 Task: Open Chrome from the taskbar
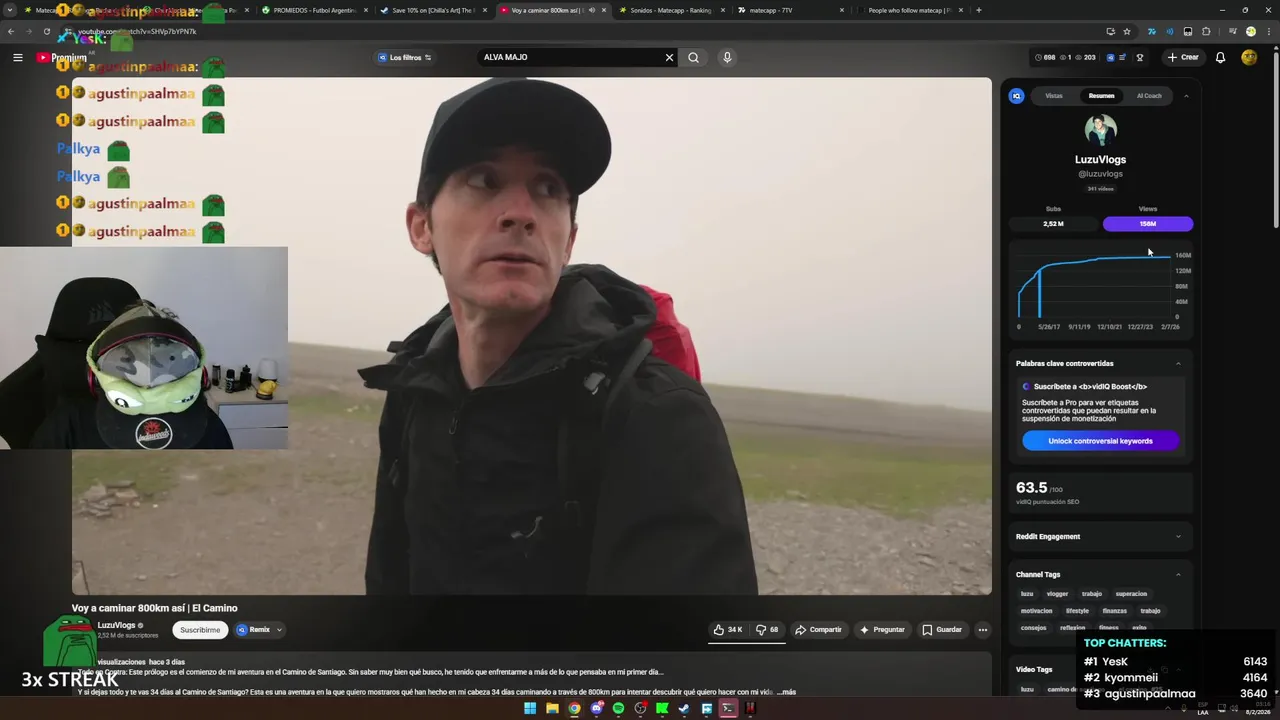[574, 709]
